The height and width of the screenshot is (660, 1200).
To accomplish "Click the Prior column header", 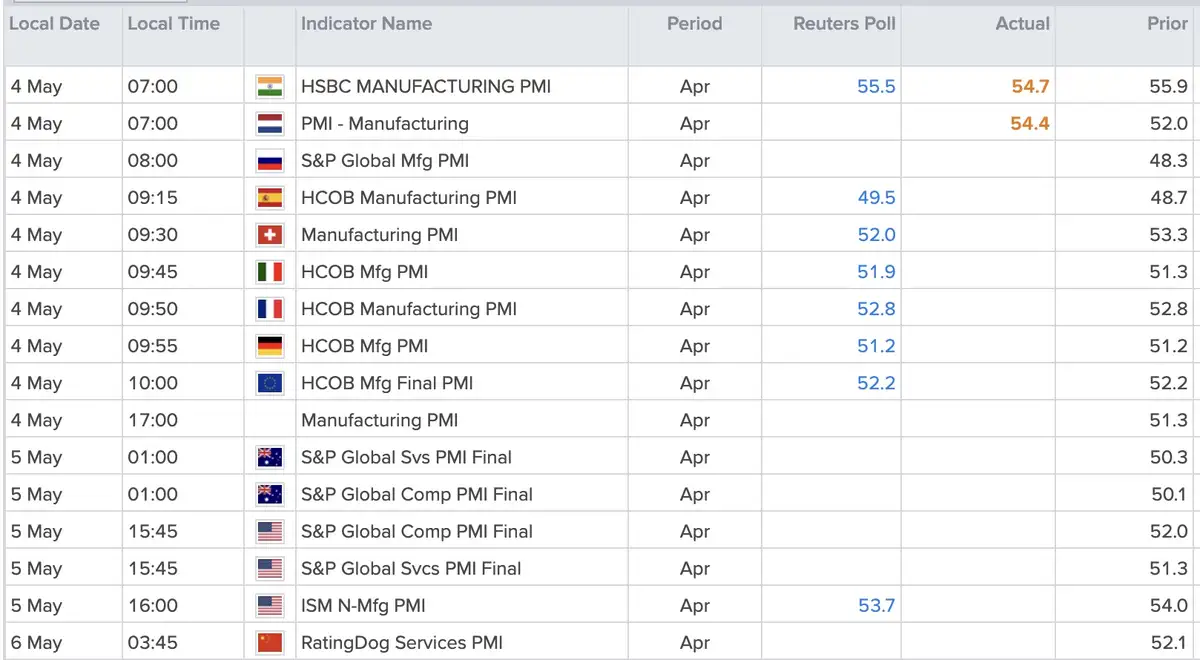I will pyautogui.click(x=1167, y=23).
